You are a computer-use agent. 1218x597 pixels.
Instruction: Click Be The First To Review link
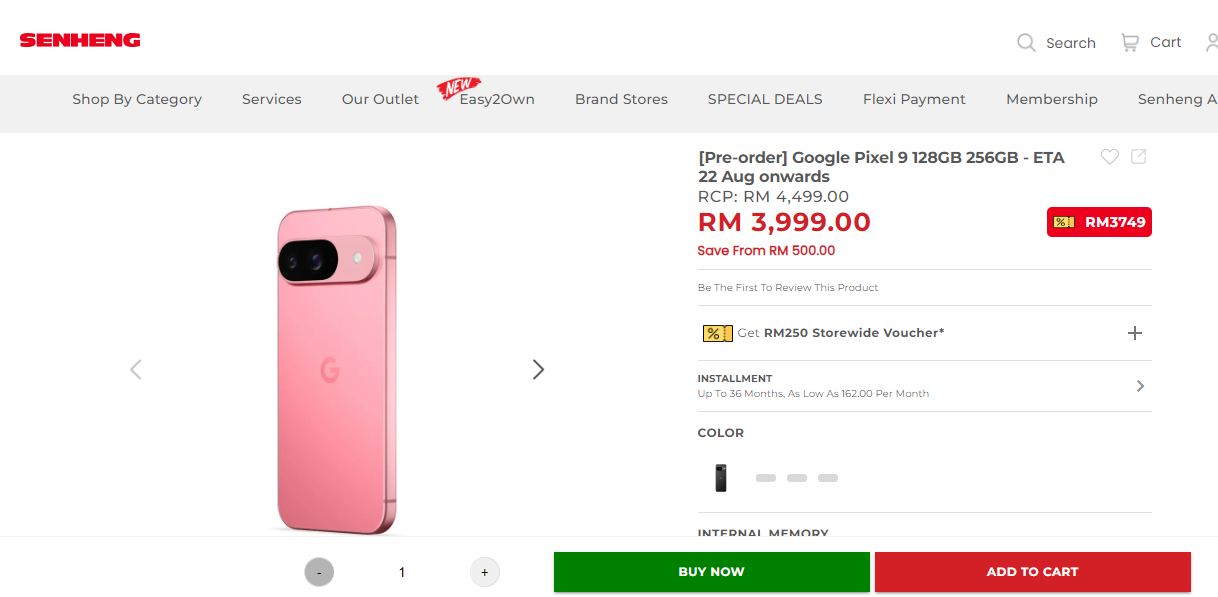click(788, 287)
